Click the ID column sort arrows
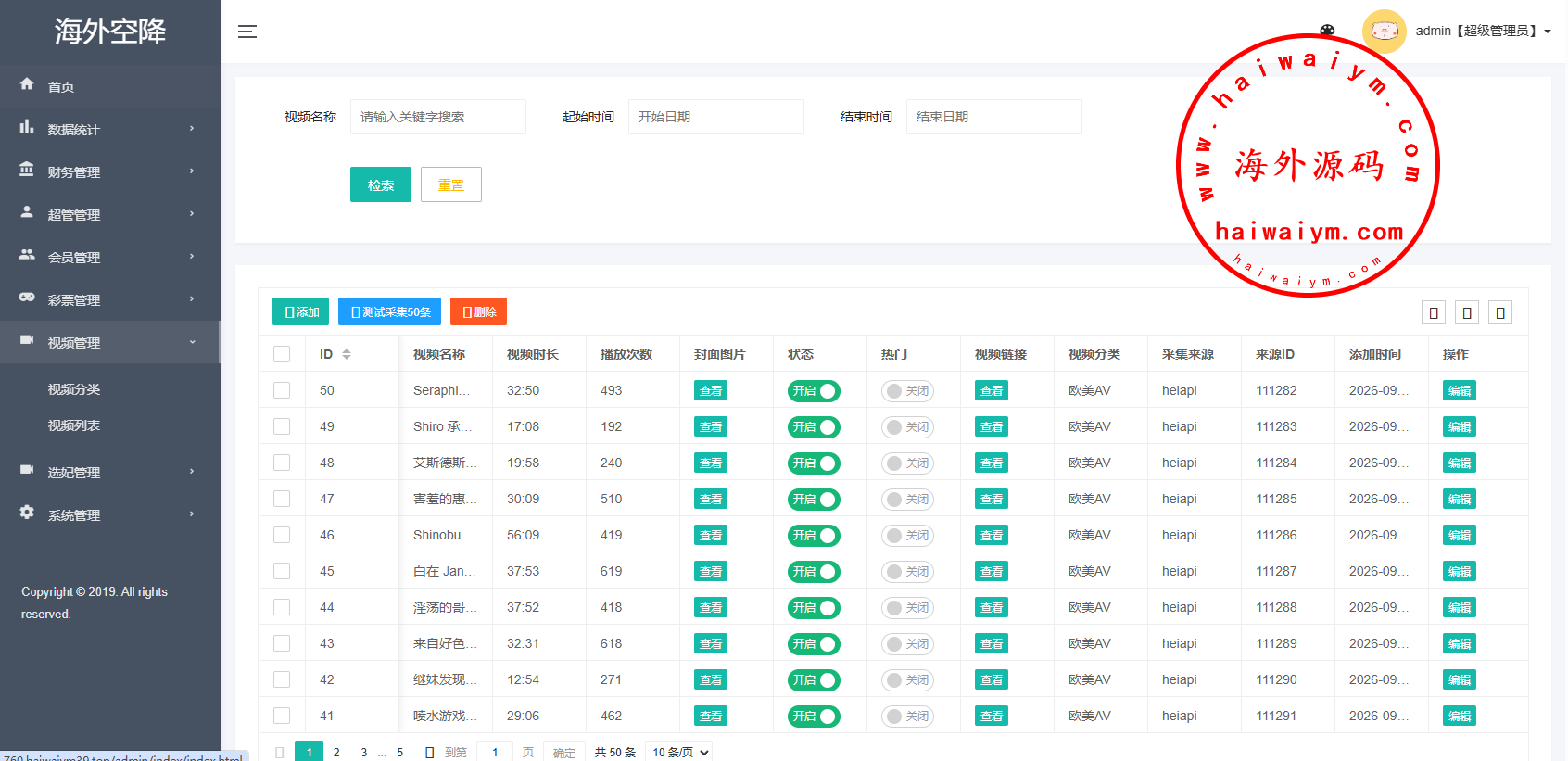The width and height of the screenshot is (1568, 761). pyautogui.click(x=347, y=354)
